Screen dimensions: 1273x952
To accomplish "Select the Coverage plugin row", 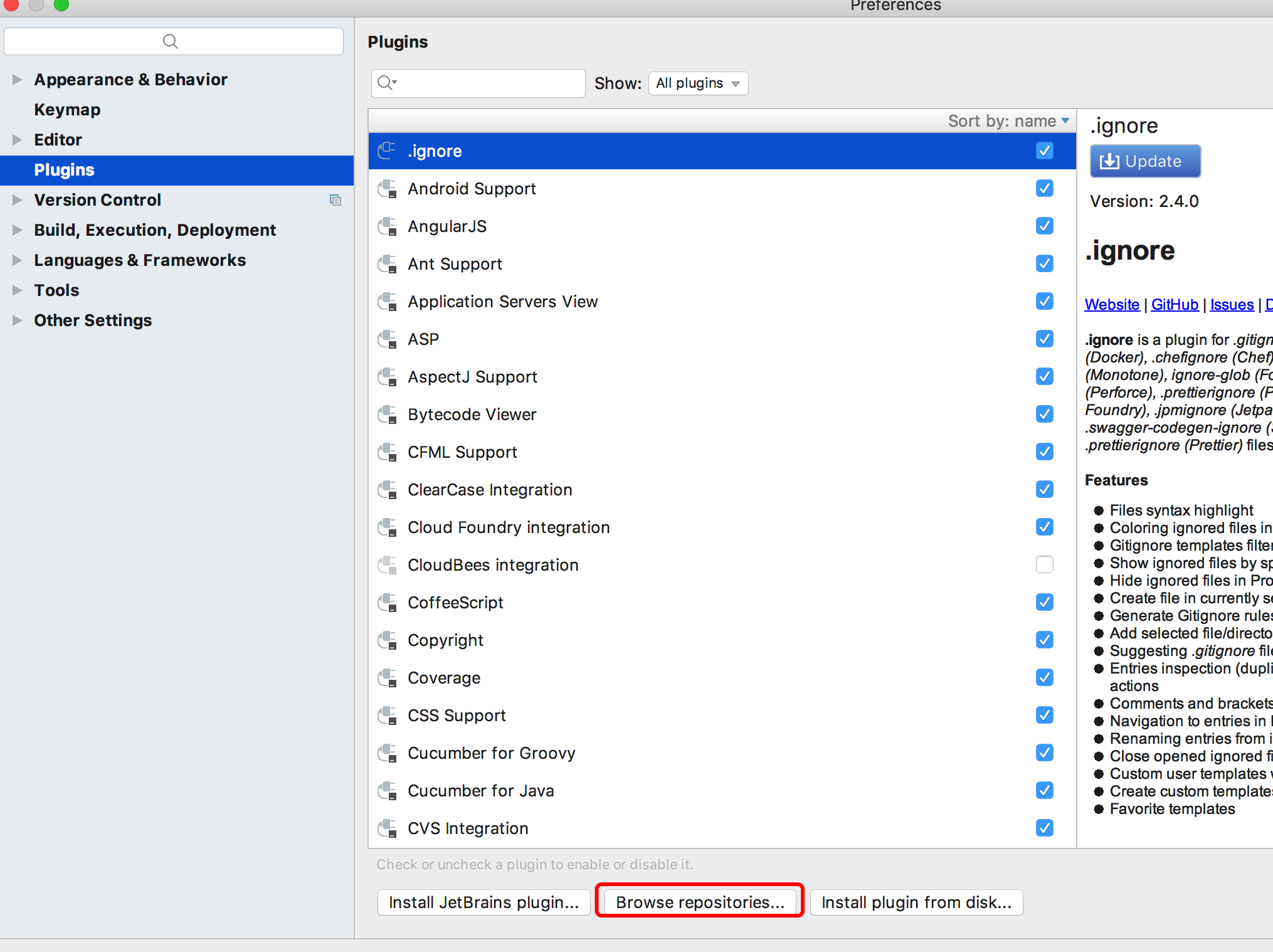I will (x=444, y=678).
